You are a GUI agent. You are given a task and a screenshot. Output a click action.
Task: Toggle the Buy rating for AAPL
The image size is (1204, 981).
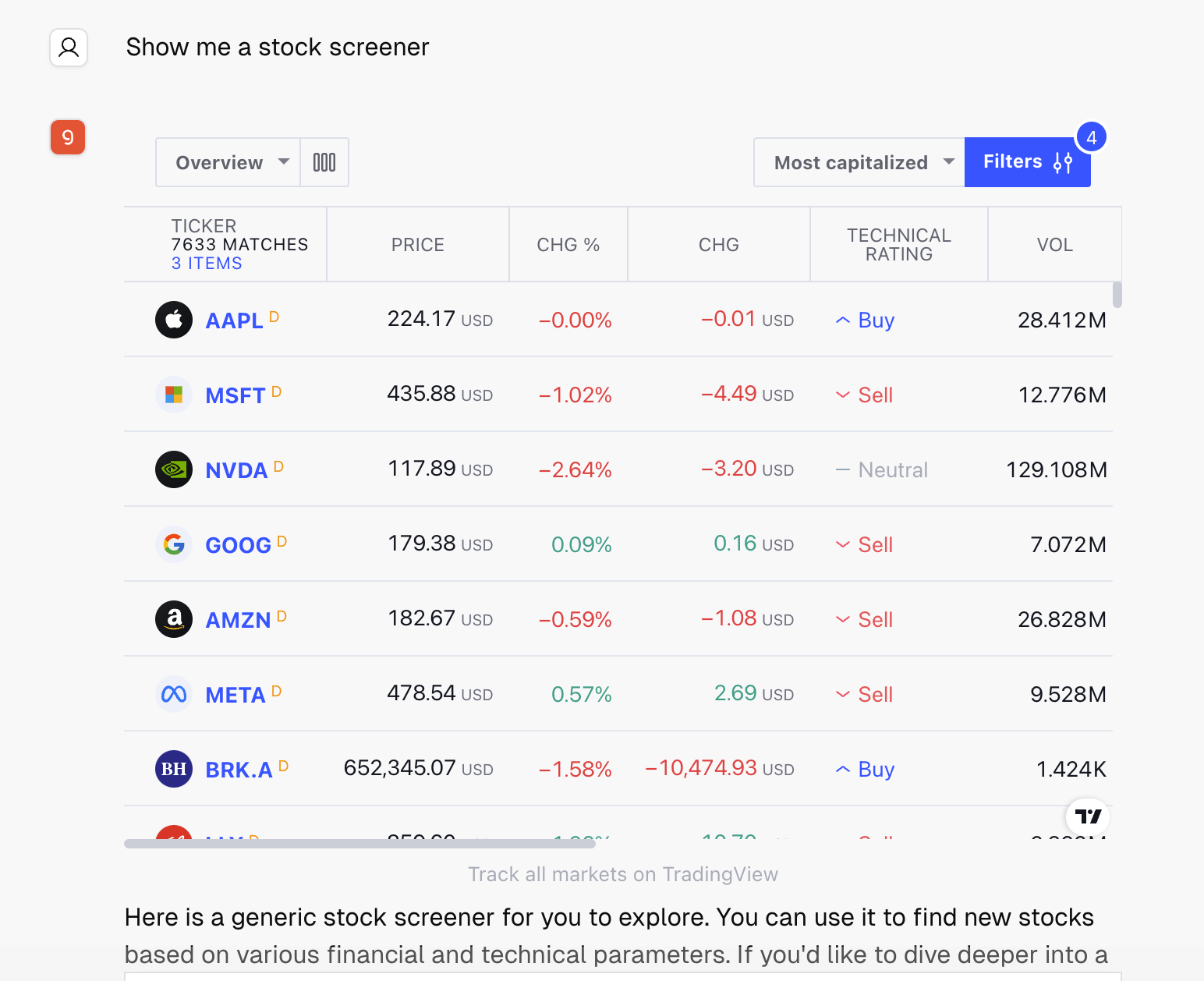click(866, 320)
